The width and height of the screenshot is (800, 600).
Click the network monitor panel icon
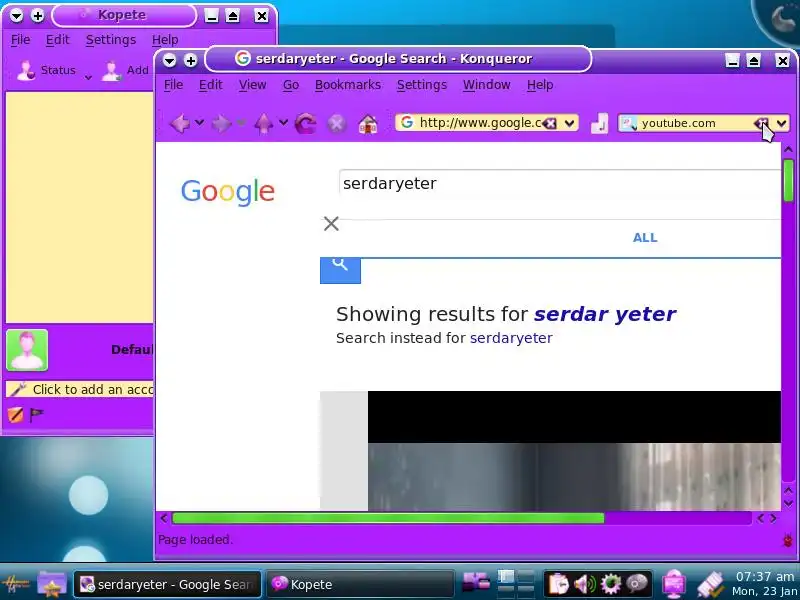point(674,584)
